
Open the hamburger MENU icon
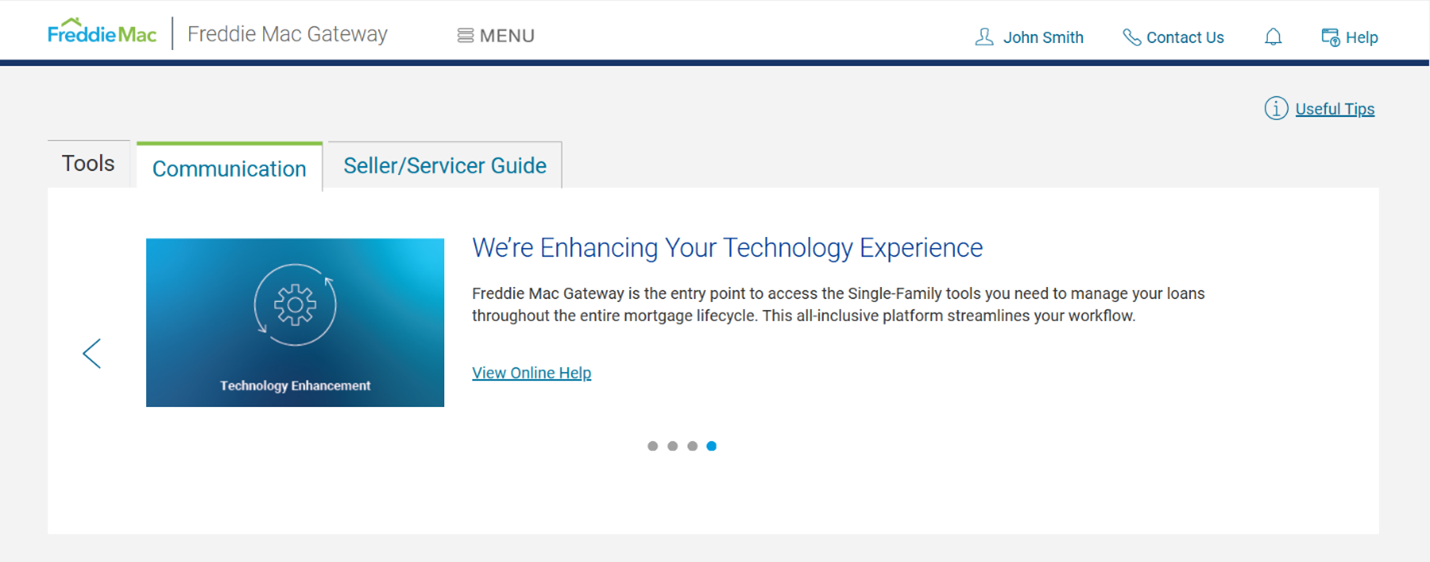(x=465, y=36)
